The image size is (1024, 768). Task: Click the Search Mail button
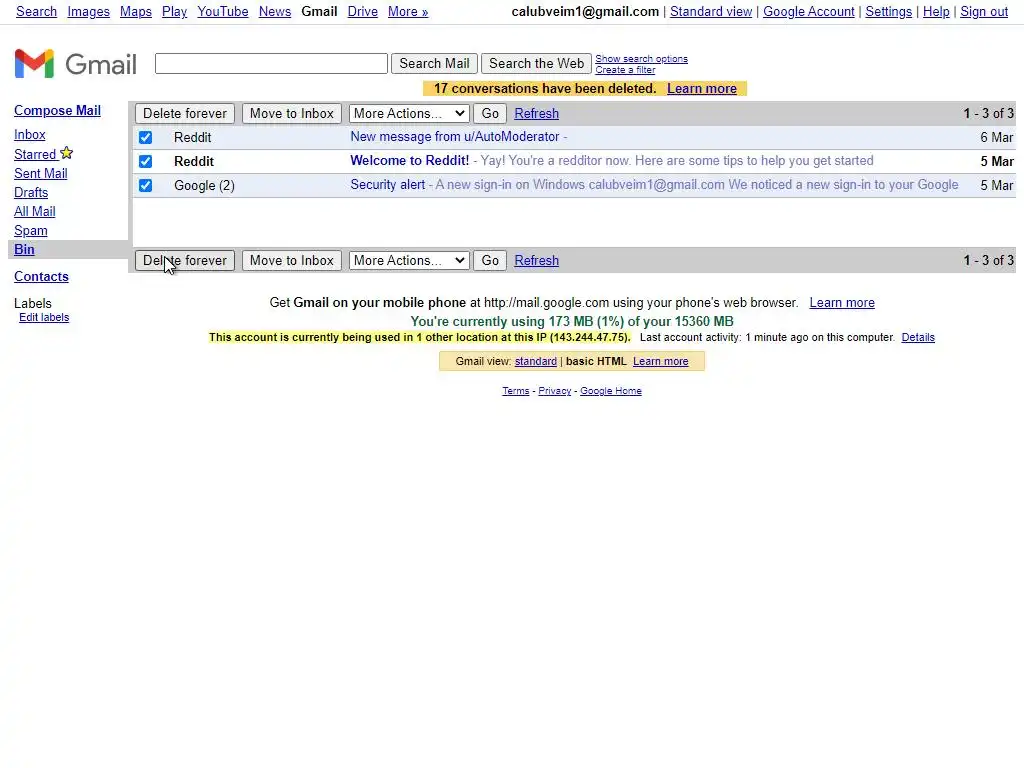pyautogui.click(x=434, y=63)
